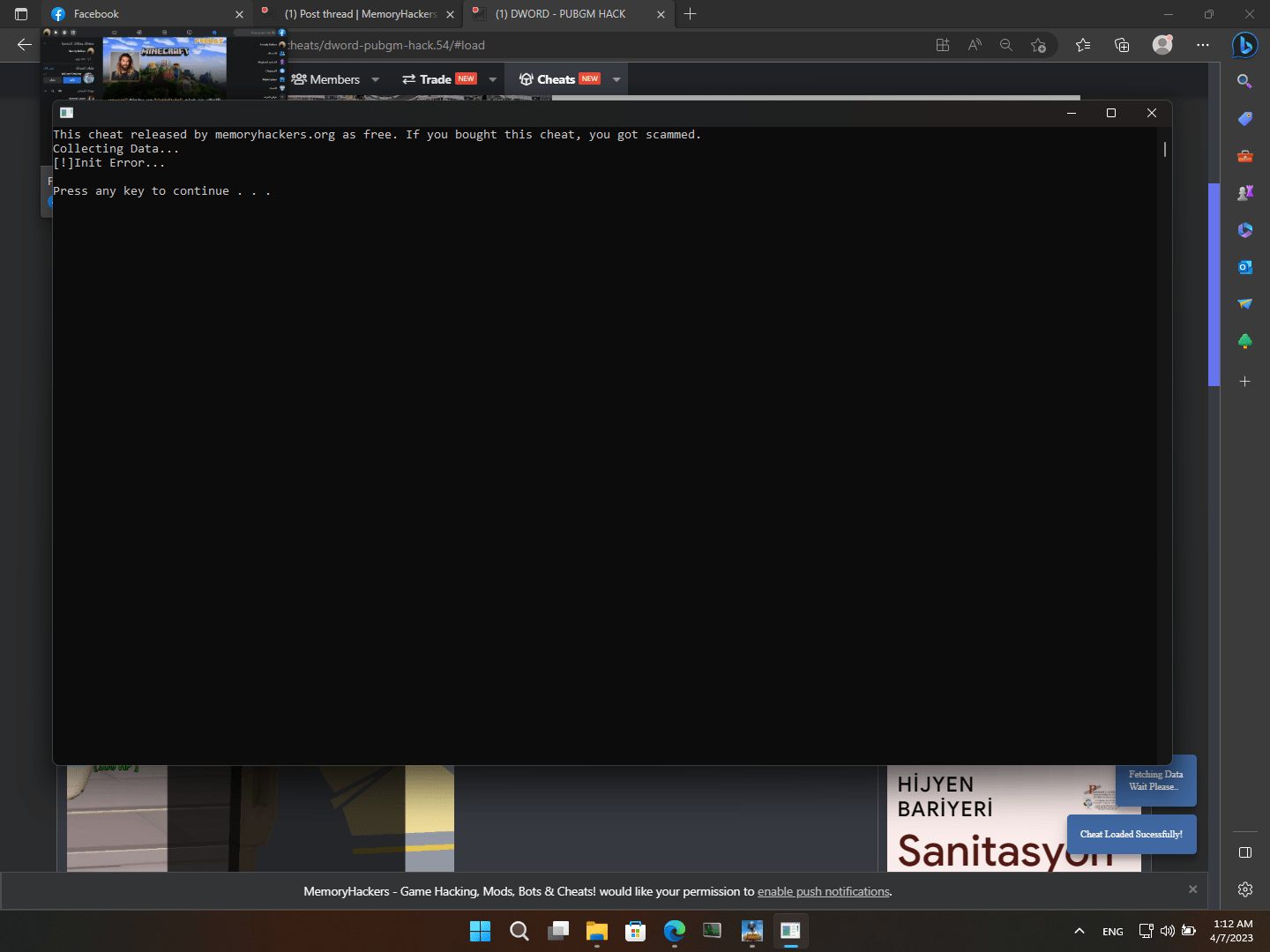Click the Edge sidebar Search icon
The width and height of the screenshot is (1270, 952).
1244,81
